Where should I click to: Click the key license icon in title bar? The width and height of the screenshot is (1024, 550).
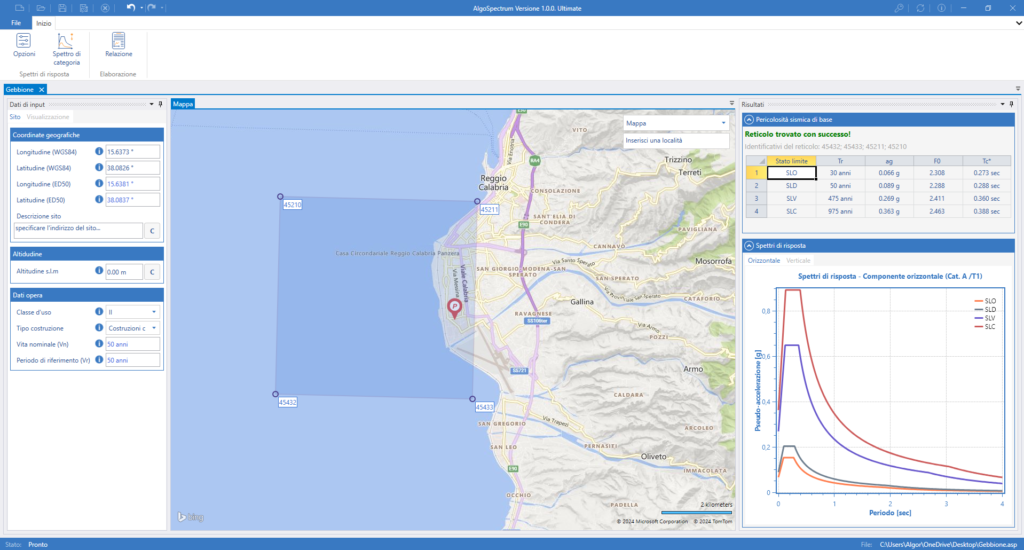(899, 8)
